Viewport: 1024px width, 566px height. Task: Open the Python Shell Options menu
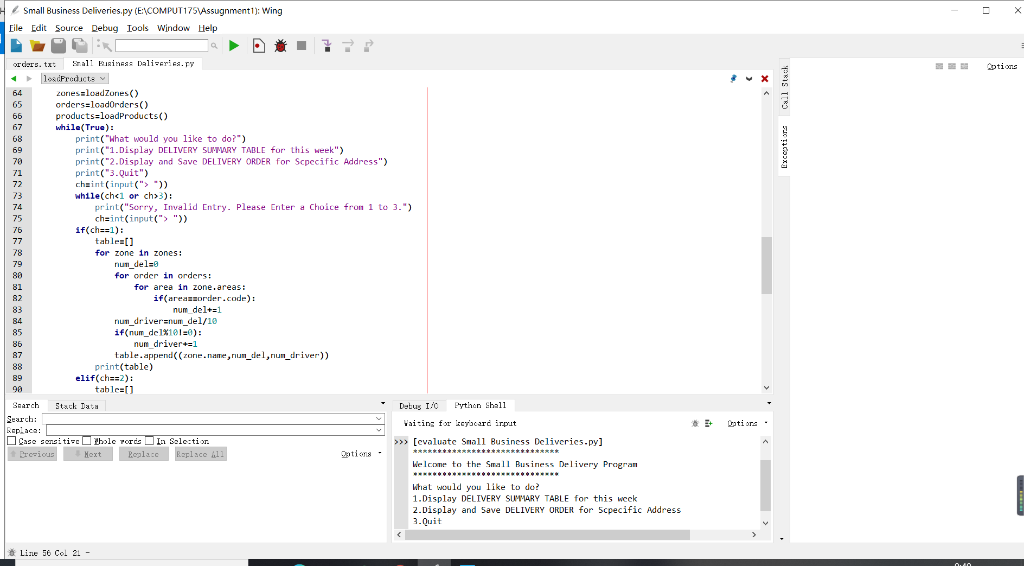point(746,423)
